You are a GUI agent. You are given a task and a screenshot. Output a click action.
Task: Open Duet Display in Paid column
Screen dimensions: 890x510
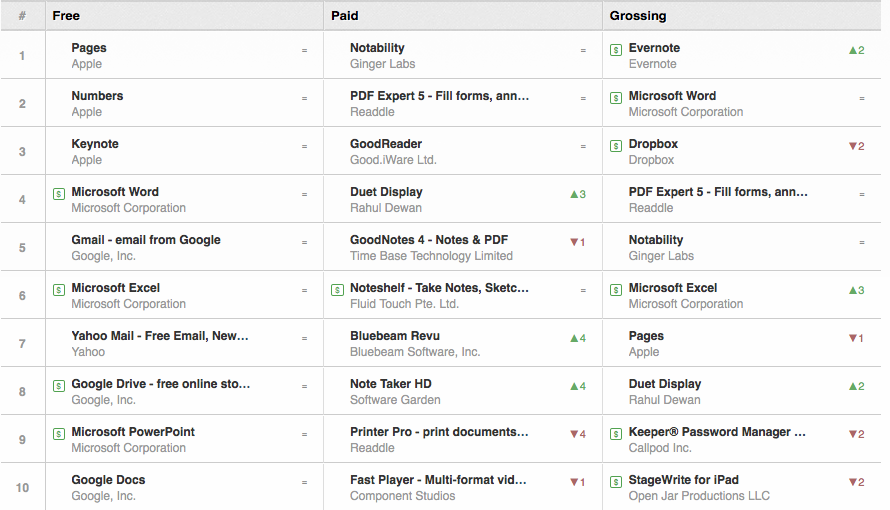point(387,192)
